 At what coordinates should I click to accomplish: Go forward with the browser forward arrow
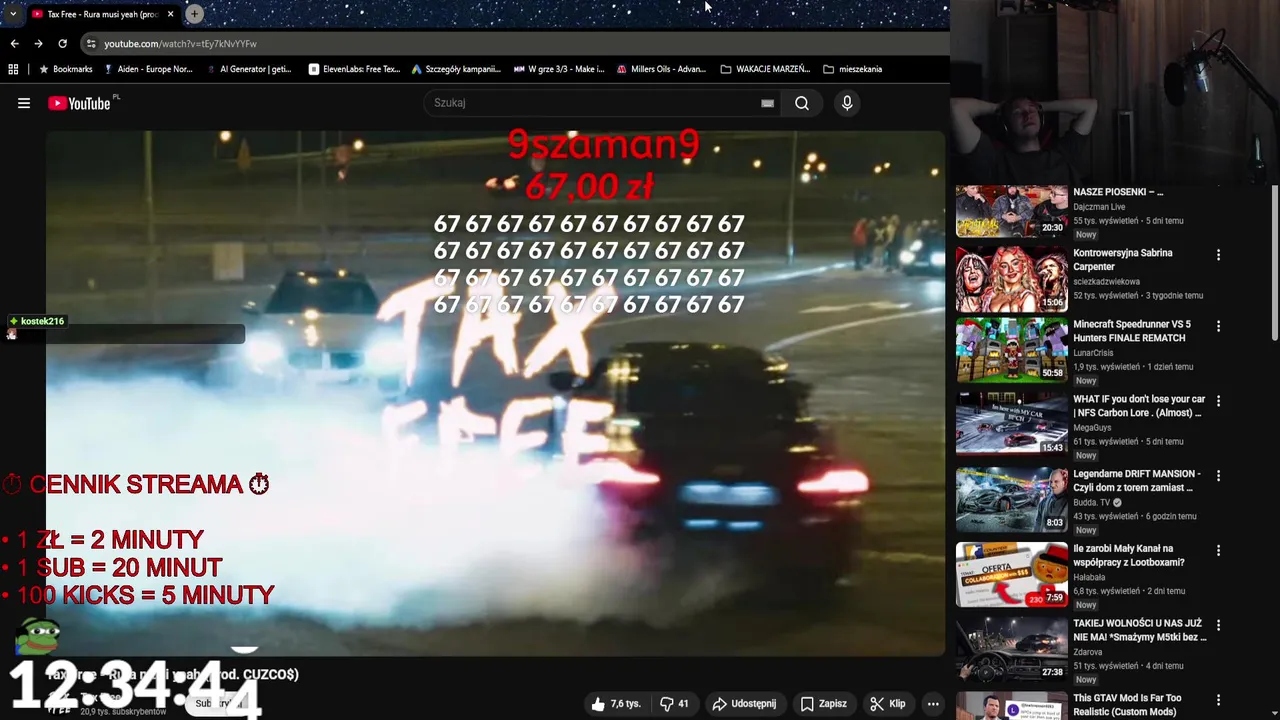[38, 44]
